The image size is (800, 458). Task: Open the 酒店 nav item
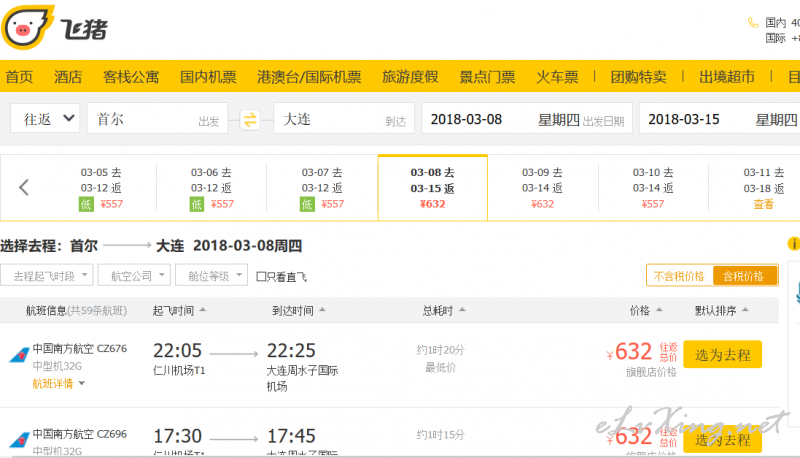coord(68,77)
